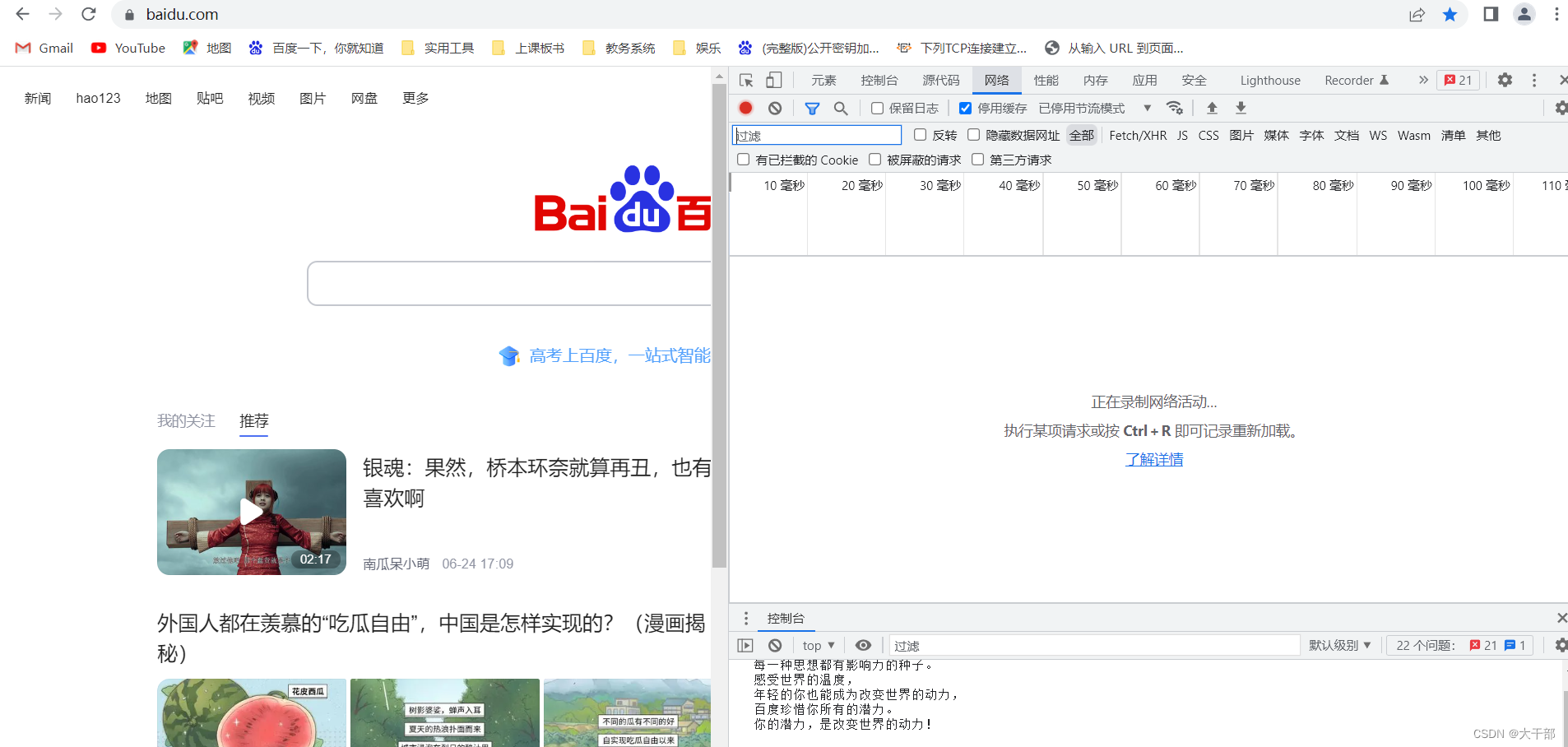Uncheck the 停用缓存 checkbox
Viewport: 1568px width, 747px height.
pos(966,108)
